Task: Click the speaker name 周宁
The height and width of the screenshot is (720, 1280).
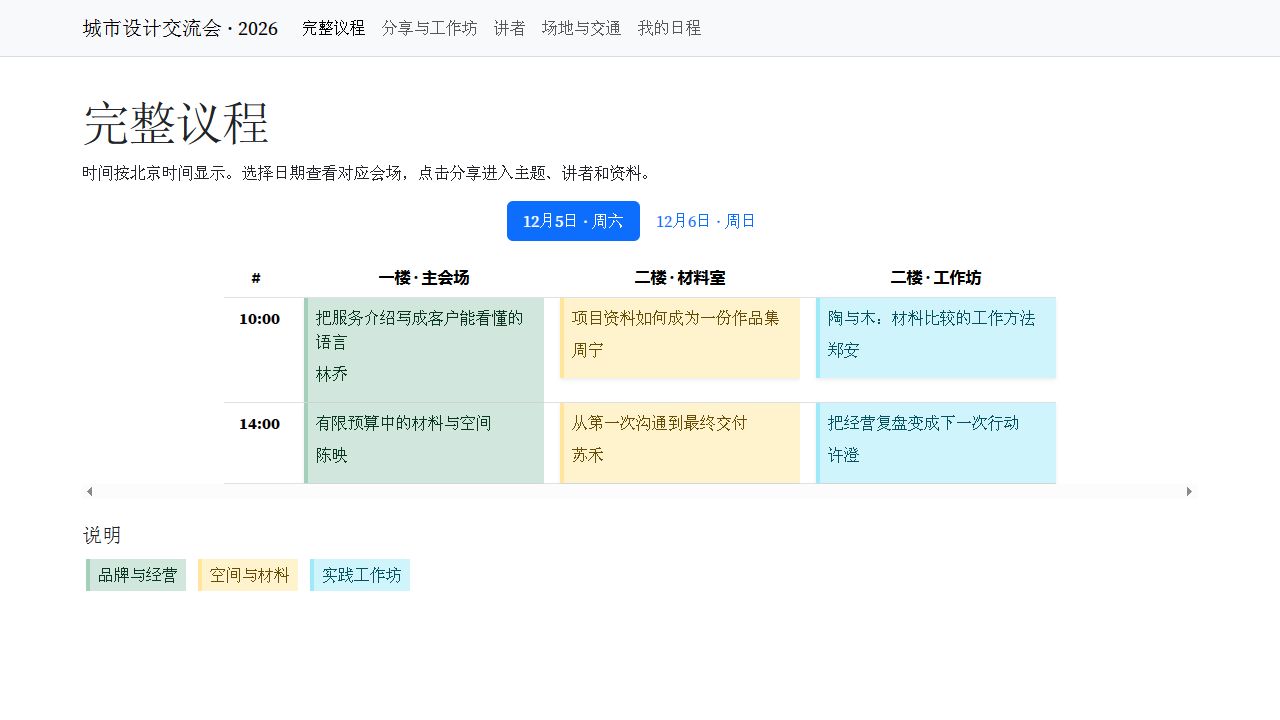Action: click(588, 350)
